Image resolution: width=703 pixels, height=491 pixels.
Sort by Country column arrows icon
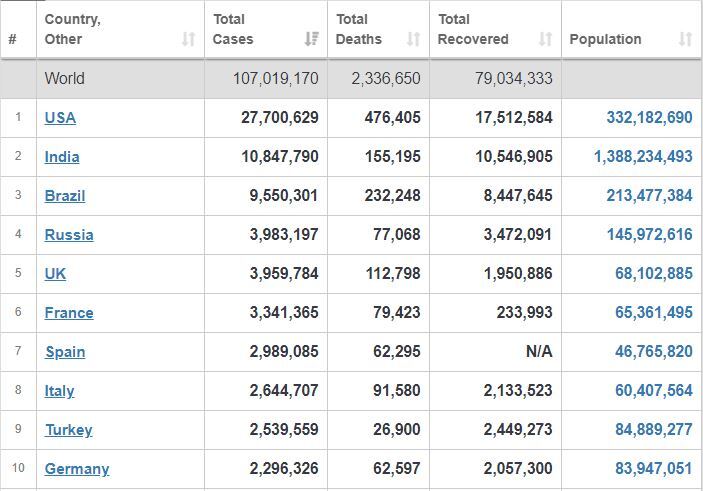pos(188,39)
